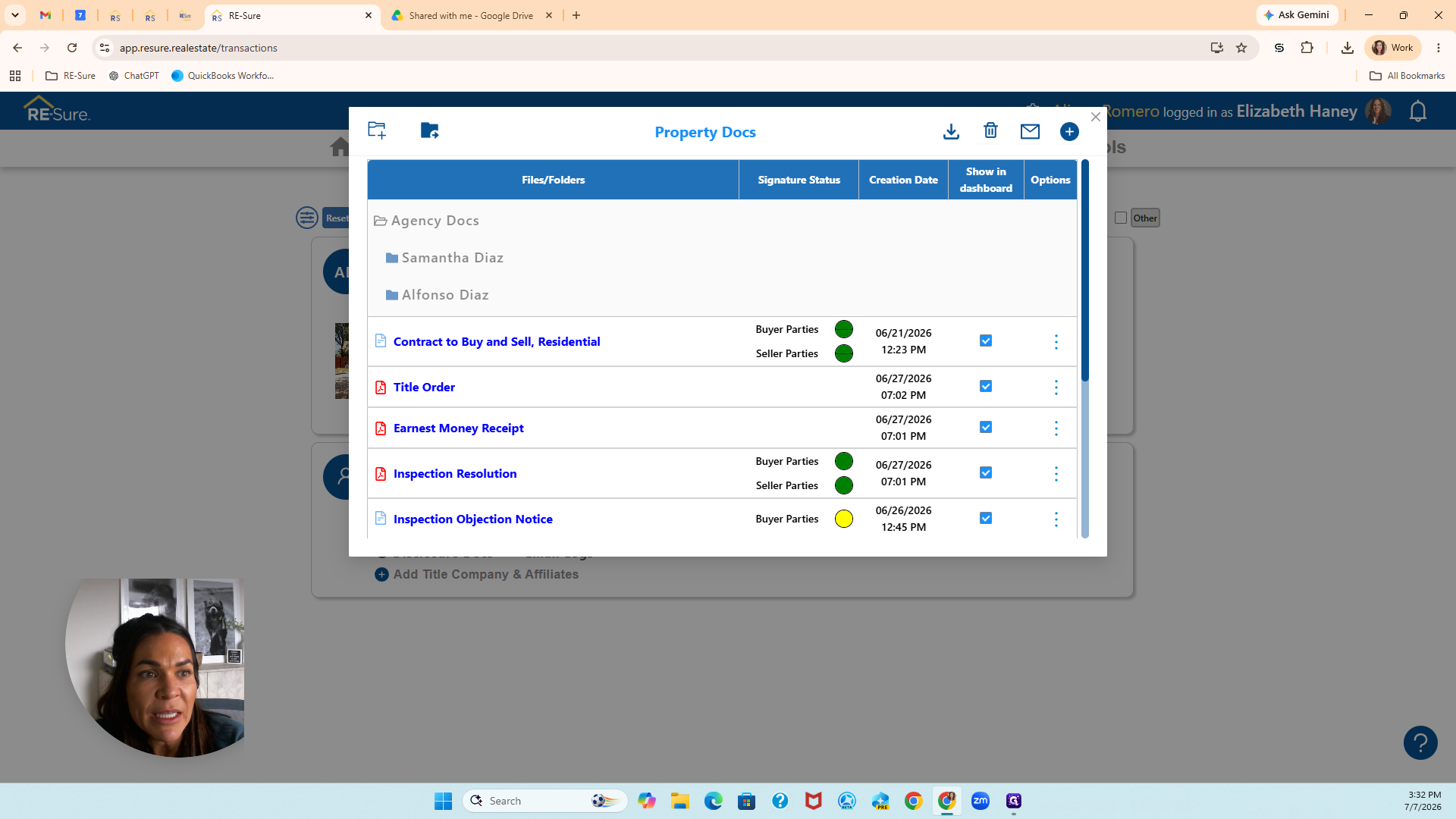Click the add new folder icon in Property Docs
The width and height of the screenshot is (1456, 819).
click(x=377, y=130)
